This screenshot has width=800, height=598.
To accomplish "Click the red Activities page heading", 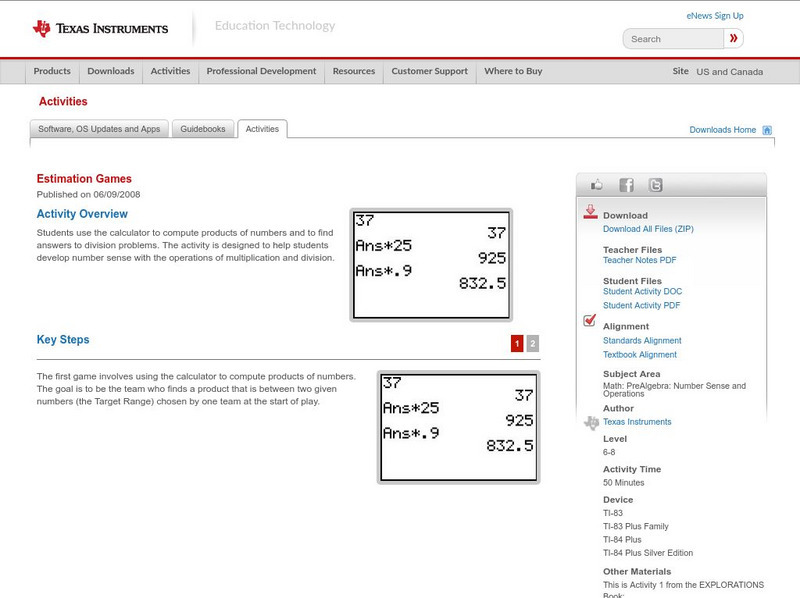I will click(x=63, y=101).
